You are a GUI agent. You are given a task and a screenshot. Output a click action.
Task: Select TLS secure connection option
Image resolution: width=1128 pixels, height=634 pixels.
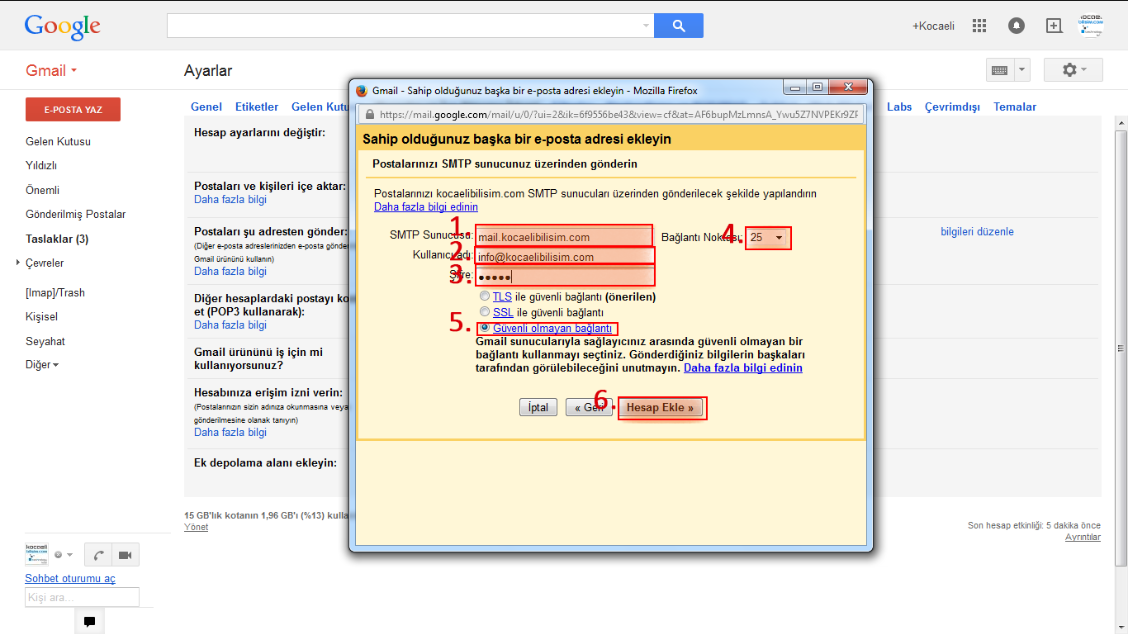point(485,296)
